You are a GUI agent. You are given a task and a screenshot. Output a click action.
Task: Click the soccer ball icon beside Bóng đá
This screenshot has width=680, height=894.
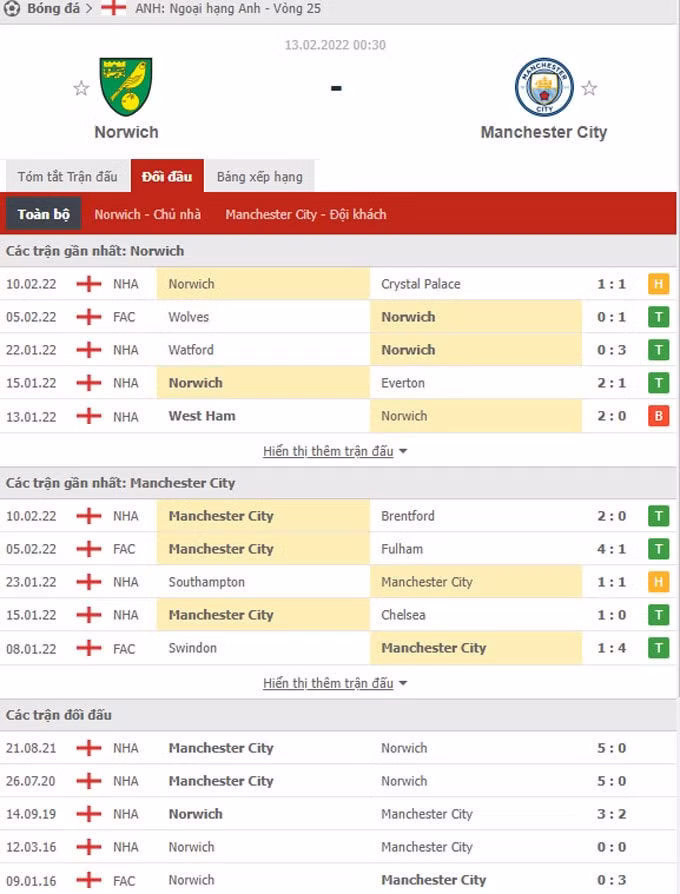[x=11, y=9]
